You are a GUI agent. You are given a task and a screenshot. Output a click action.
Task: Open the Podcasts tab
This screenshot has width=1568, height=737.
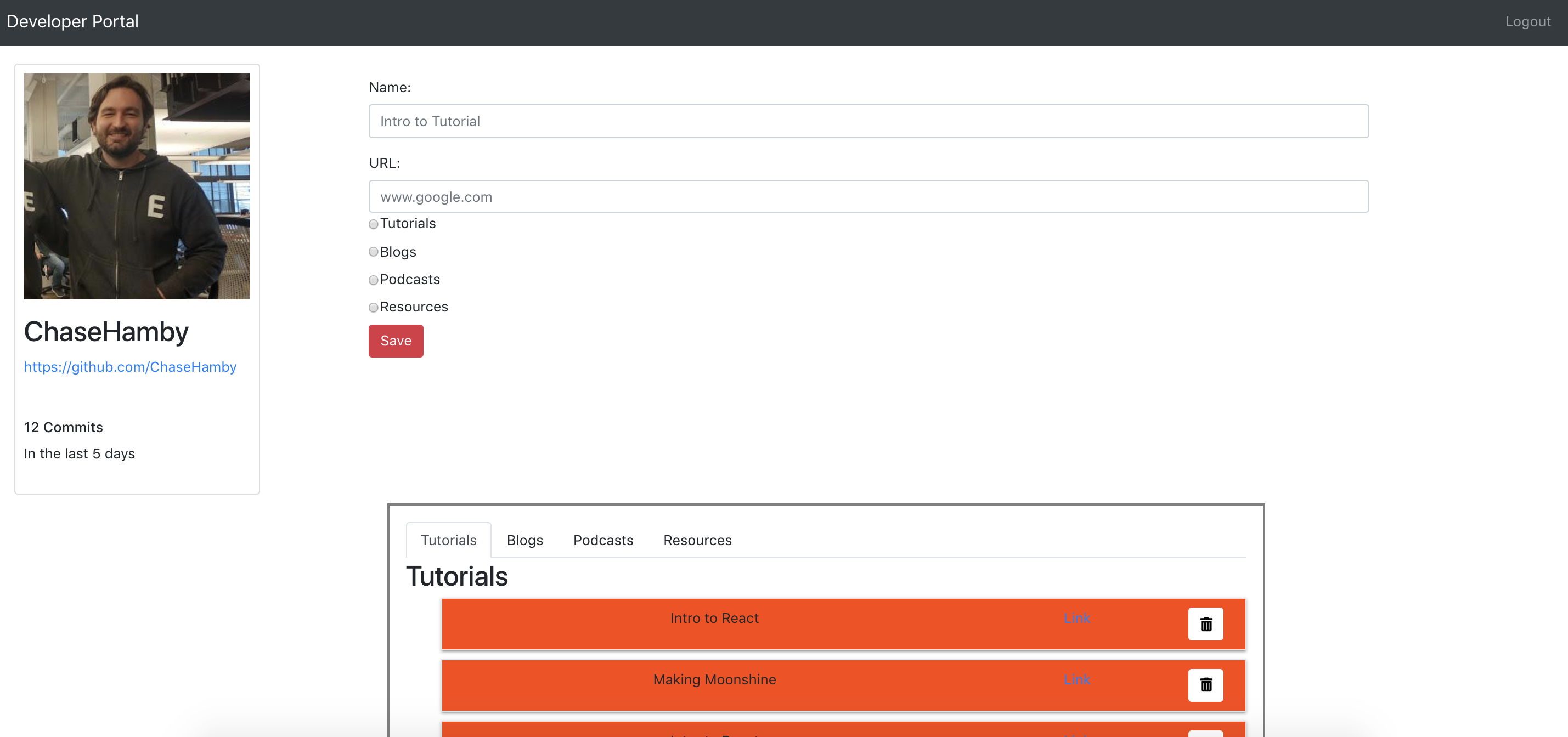(x=603, y=540)
